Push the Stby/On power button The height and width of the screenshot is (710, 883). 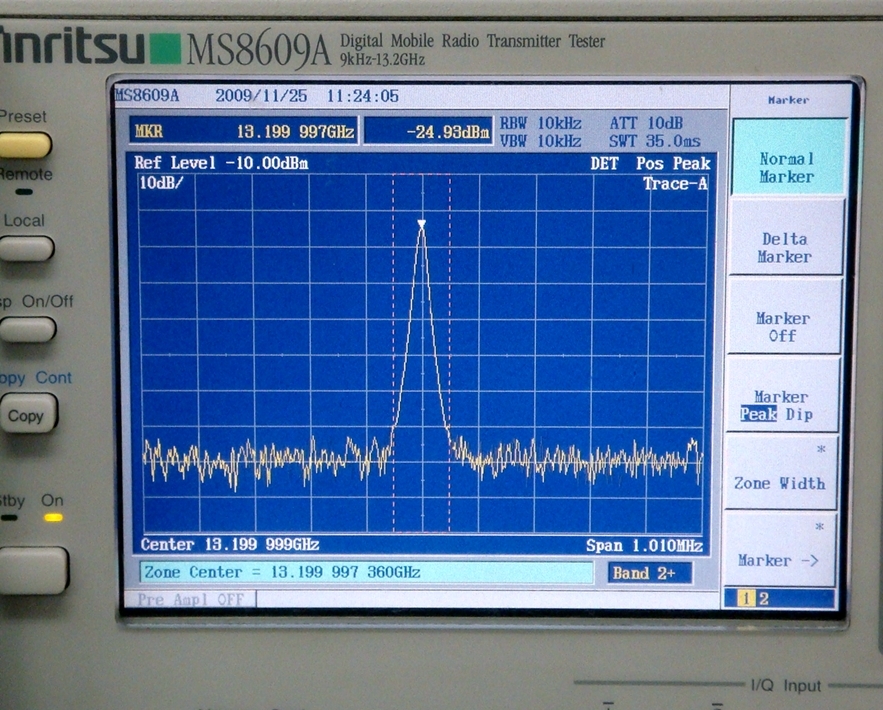coord(34,570)
